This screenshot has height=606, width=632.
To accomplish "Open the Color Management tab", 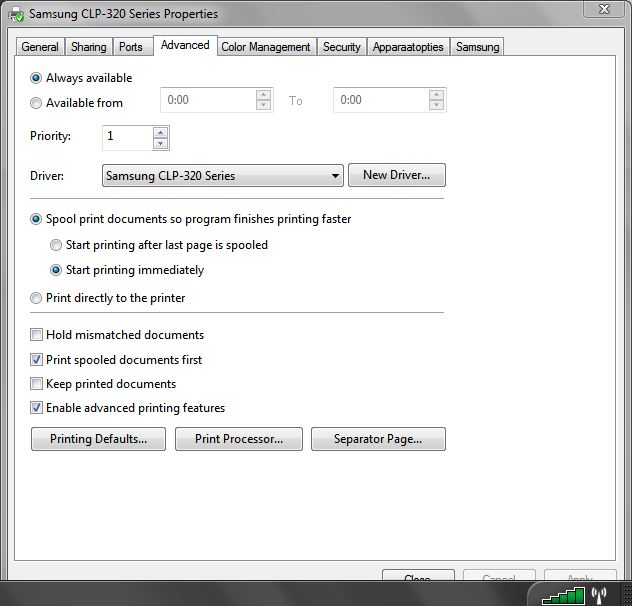I will tap(266, 47).
